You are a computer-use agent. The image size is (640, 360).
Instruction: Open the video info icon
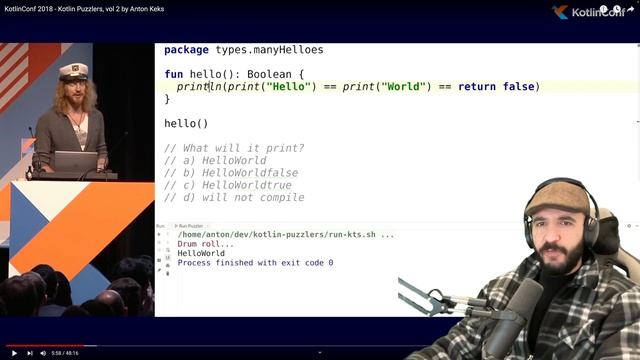click(x=604, y=9)
